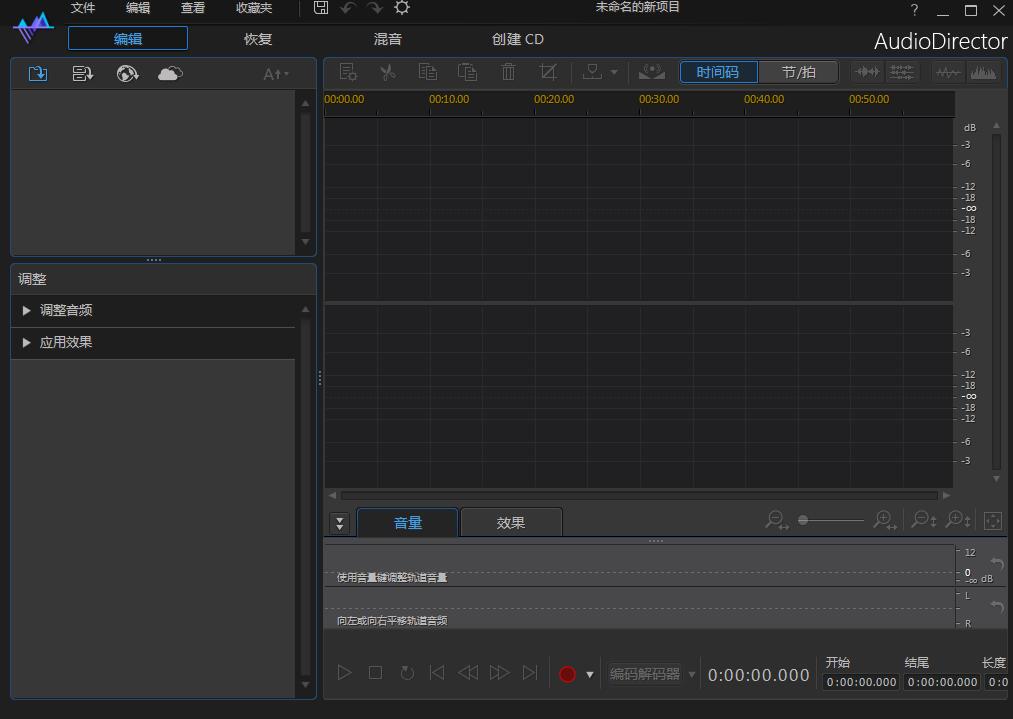Paste the copied audio clip

pos(468,71)
